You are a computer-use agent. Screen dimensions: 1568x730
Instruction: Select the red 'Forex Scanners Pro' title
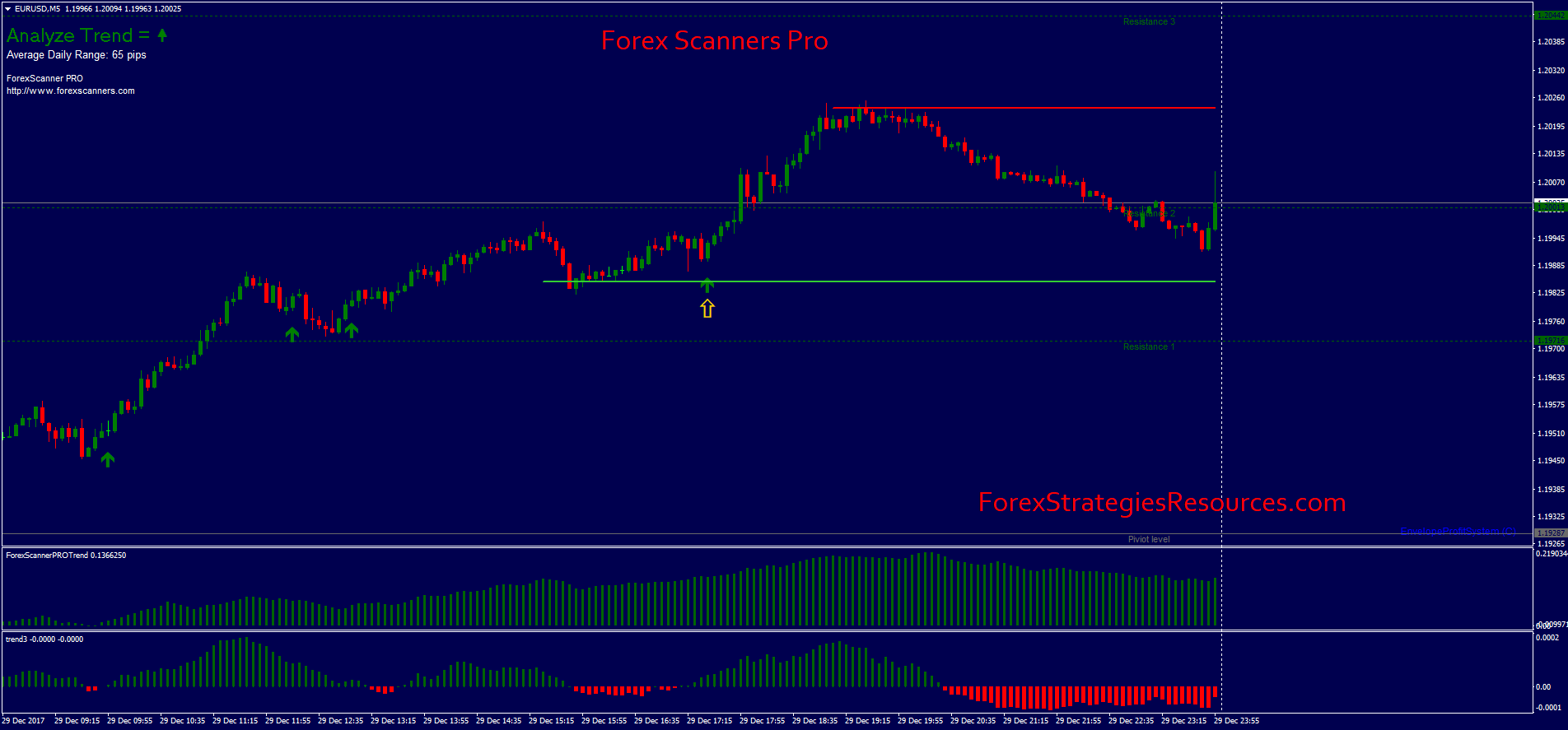715,41
